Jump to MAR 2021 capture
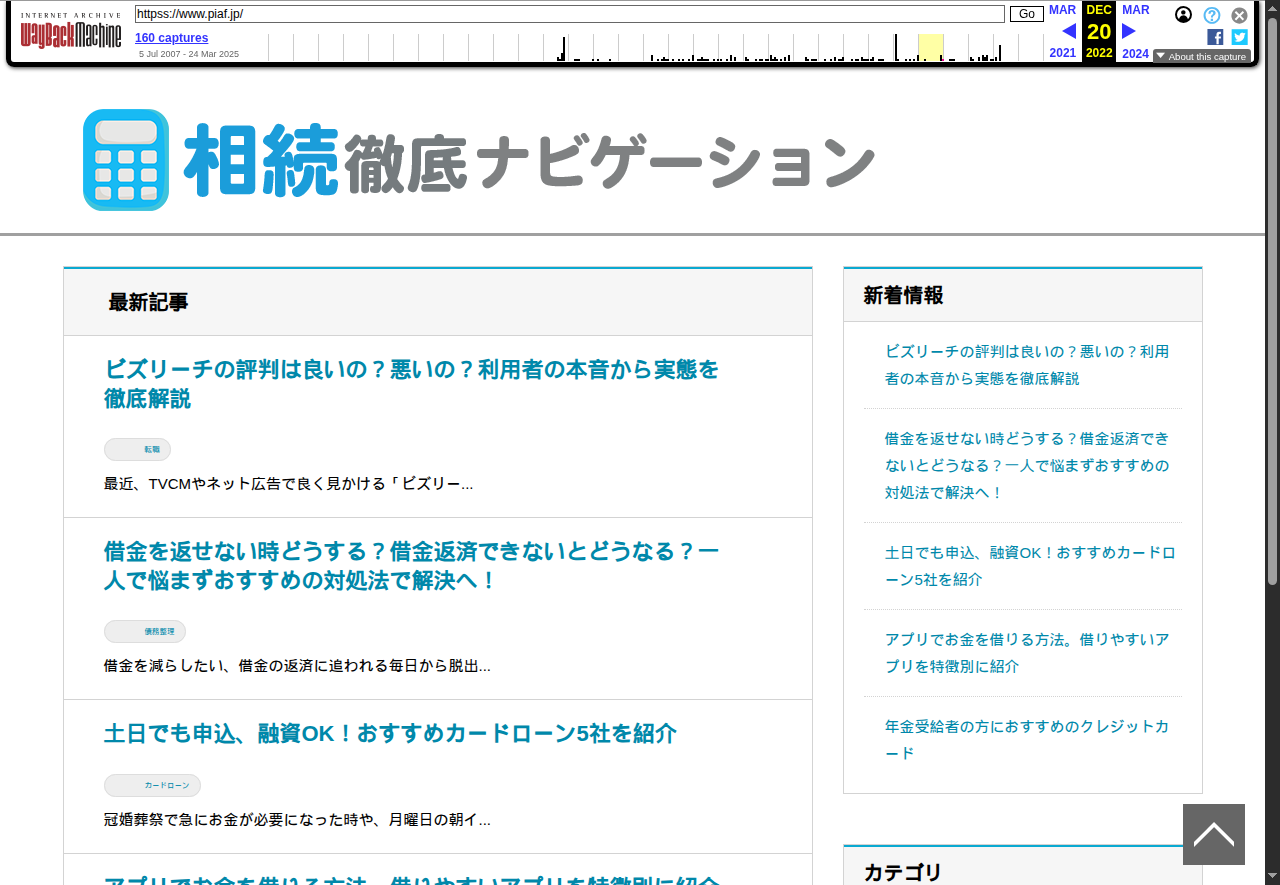Viewport: 1280px width, 885px height. pos(1062,10)
